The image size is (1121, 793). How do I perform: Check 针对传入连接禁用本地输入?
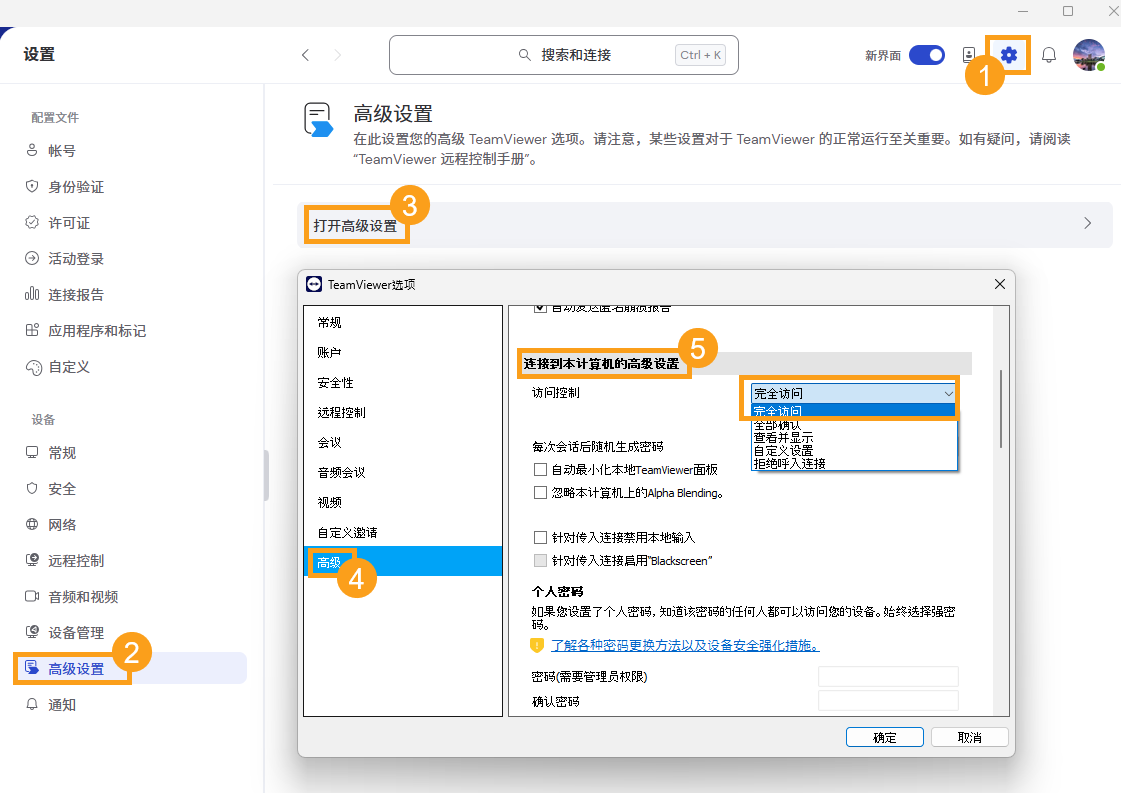tap(540, 538)
